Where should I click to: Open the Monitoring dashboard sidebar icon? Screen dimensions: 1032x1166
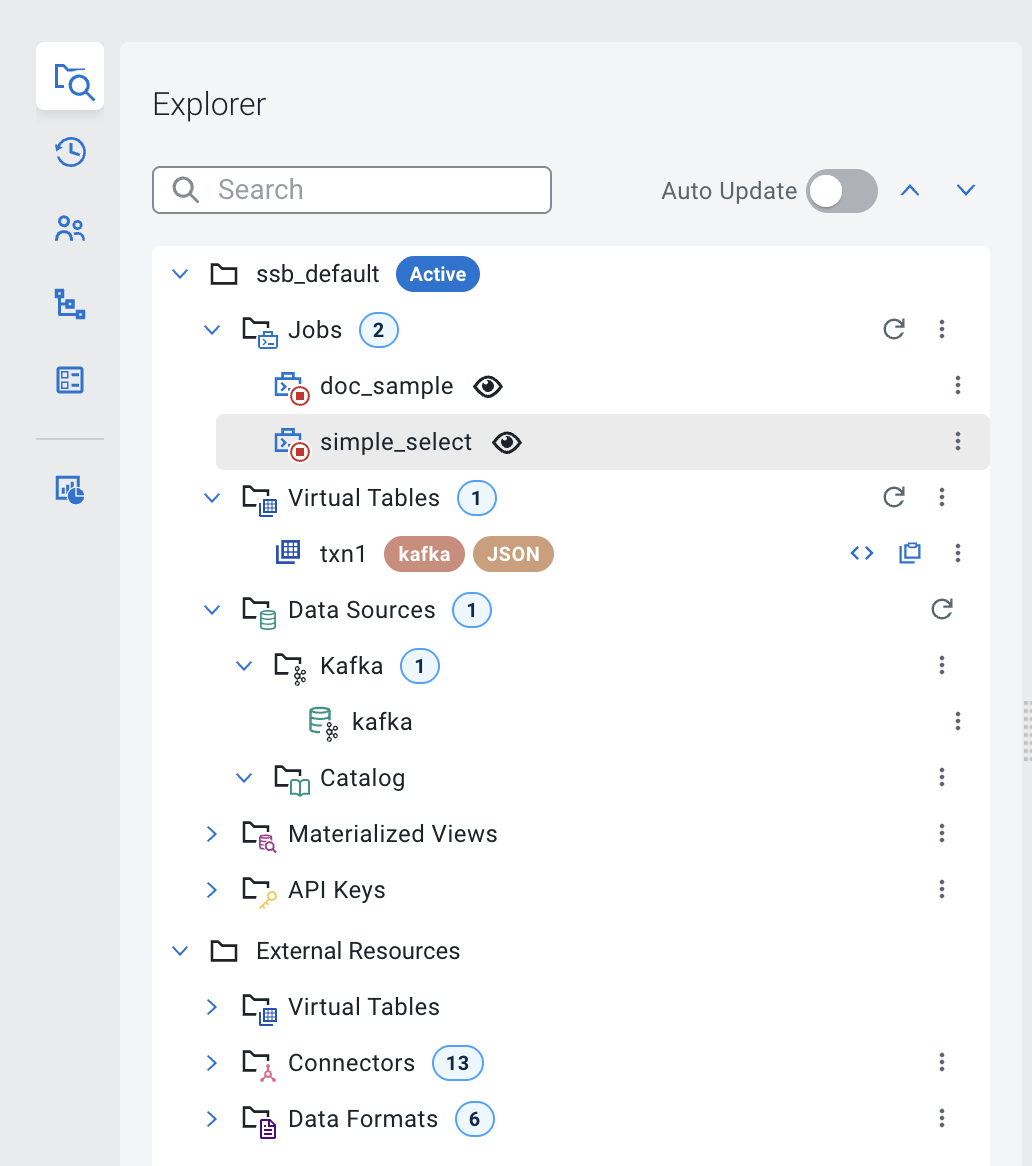(x=70, y=490)
